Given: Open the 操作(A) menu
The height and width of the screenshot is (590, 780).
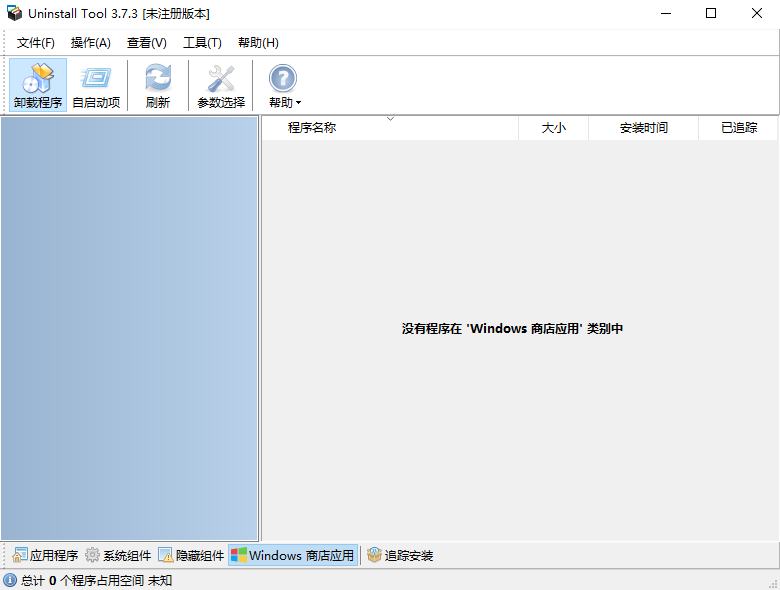Looking at the screenshot, I should (91, 42).
